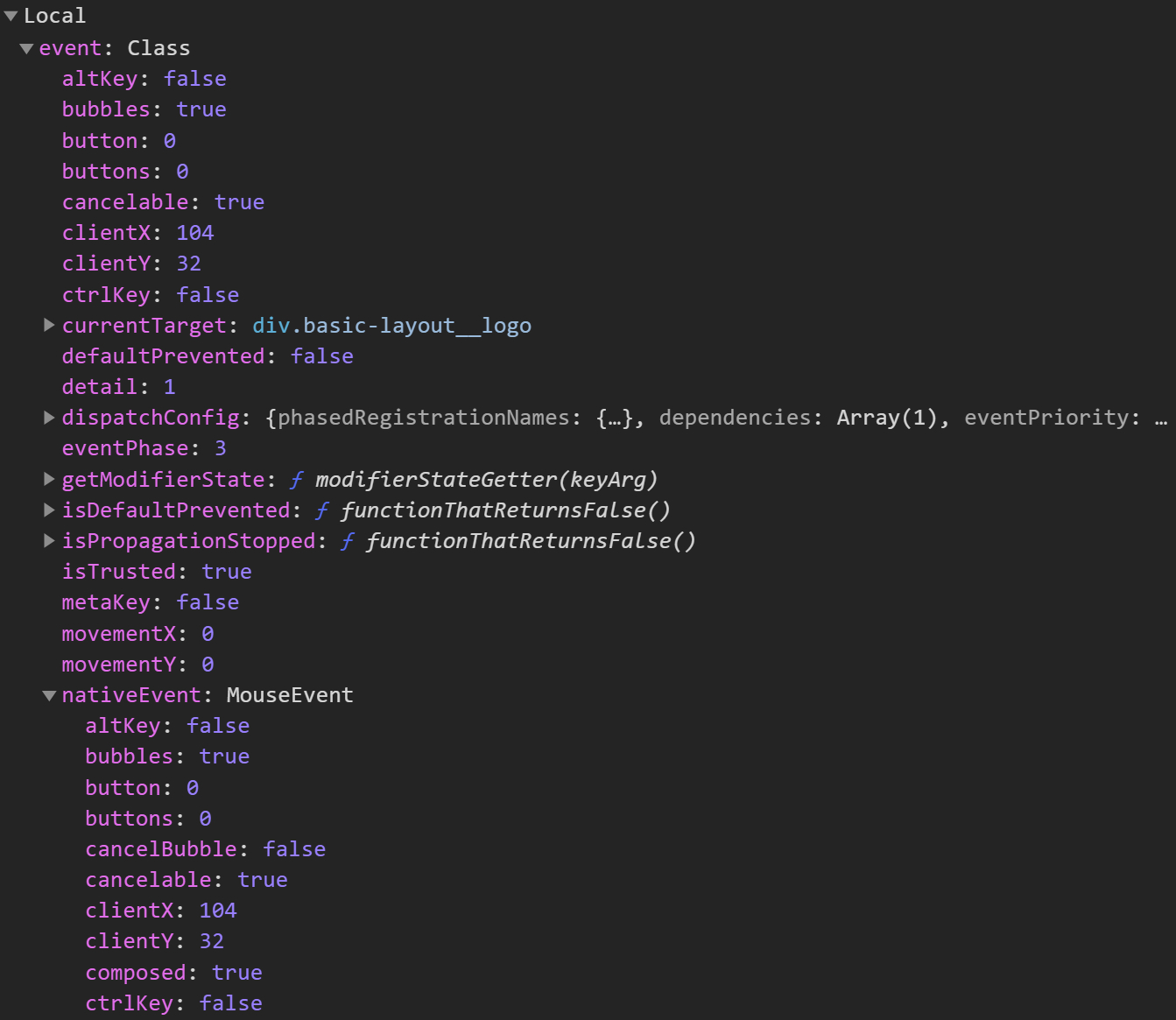Click the div.basic-layout__logo element link
The image size is (1176, 1020).
[391, 326]
